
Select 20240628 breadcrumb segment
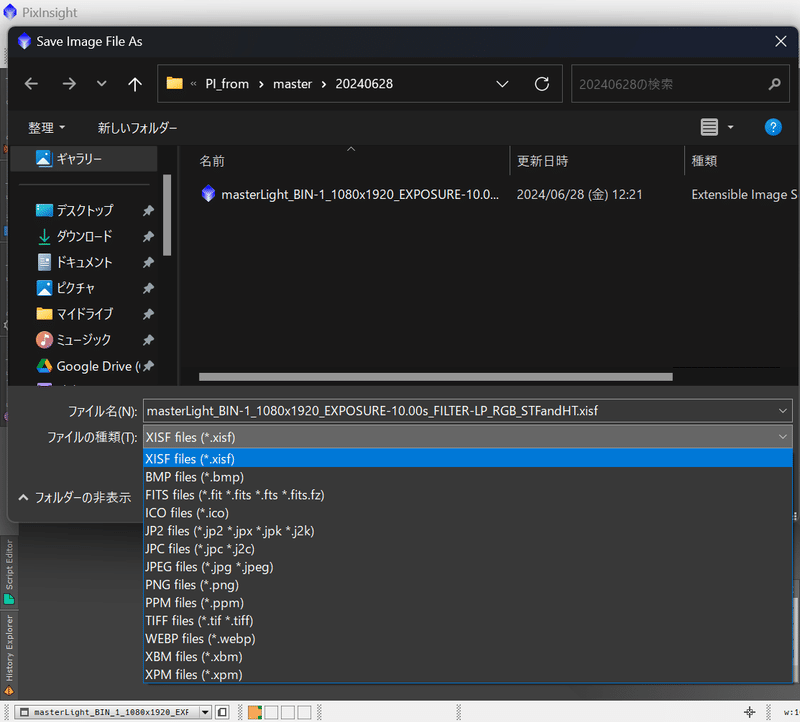[364, 84]
